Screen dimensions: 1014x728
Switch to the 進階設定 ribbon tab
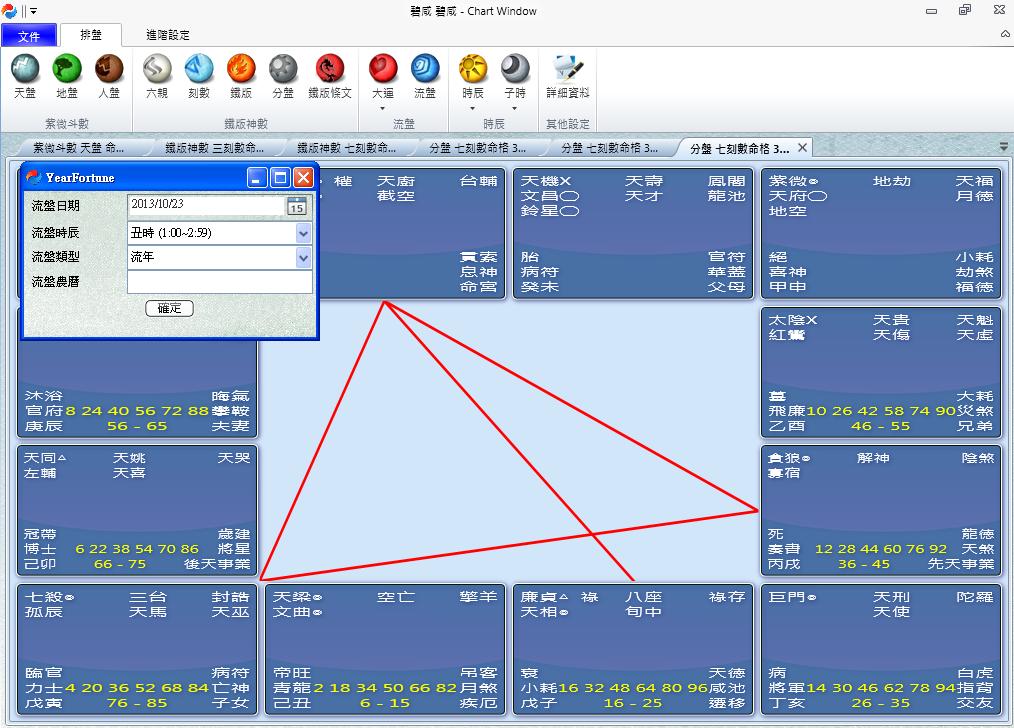(169, 33)
